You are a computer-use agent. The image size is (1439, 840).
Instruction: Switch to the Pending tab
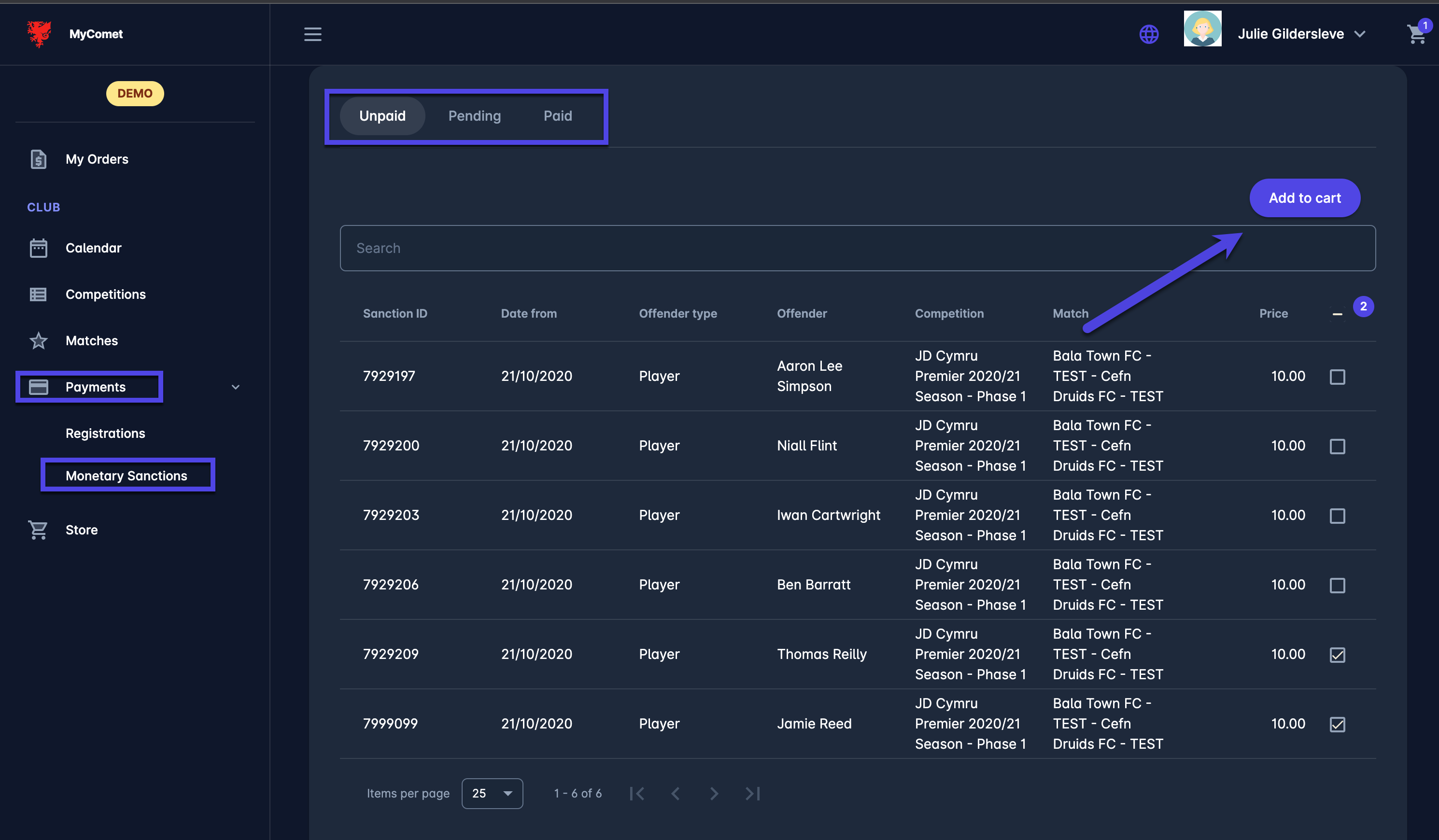point(474,116)
